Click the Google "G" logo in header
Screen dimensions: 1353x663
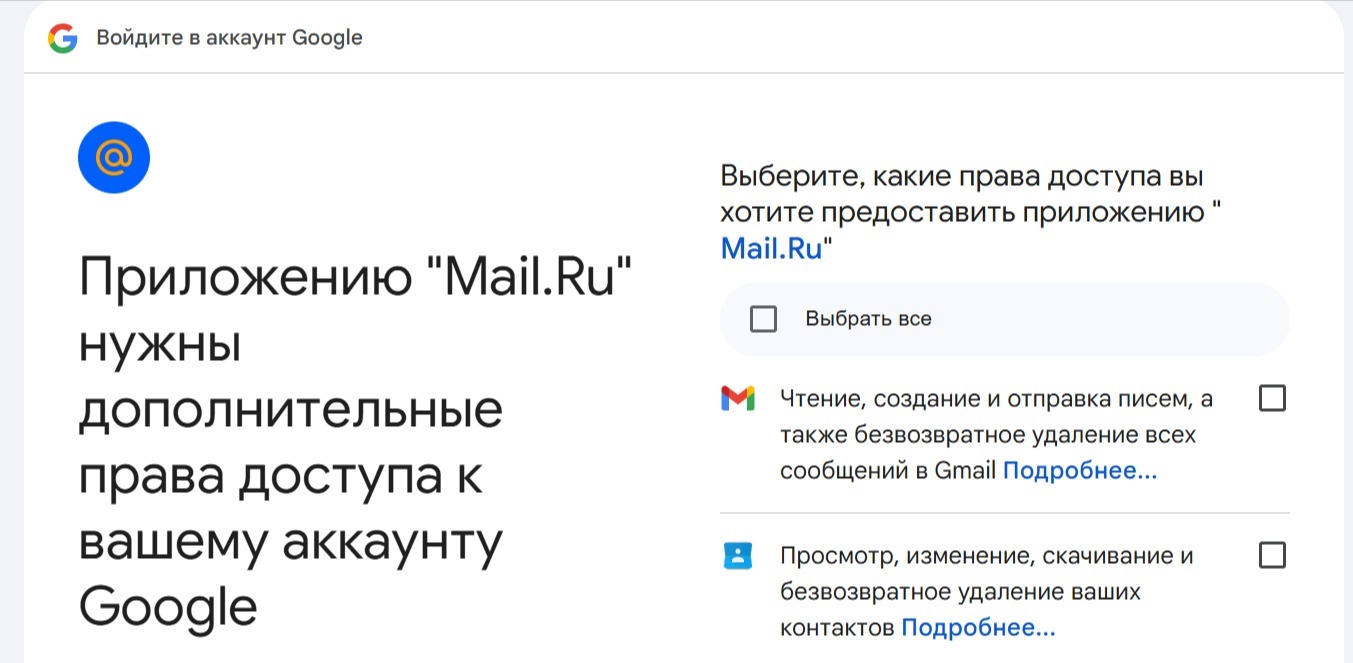point(62,39)
